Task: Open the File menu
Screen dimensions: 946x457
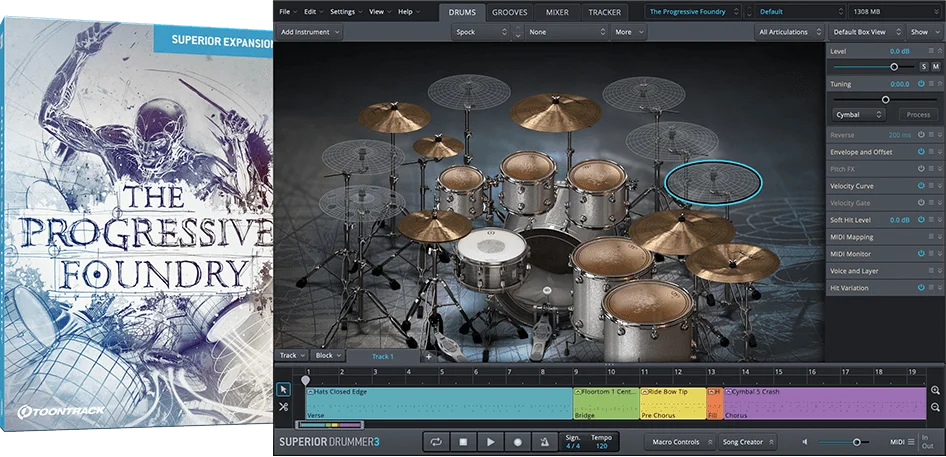Action: point(288,11)
